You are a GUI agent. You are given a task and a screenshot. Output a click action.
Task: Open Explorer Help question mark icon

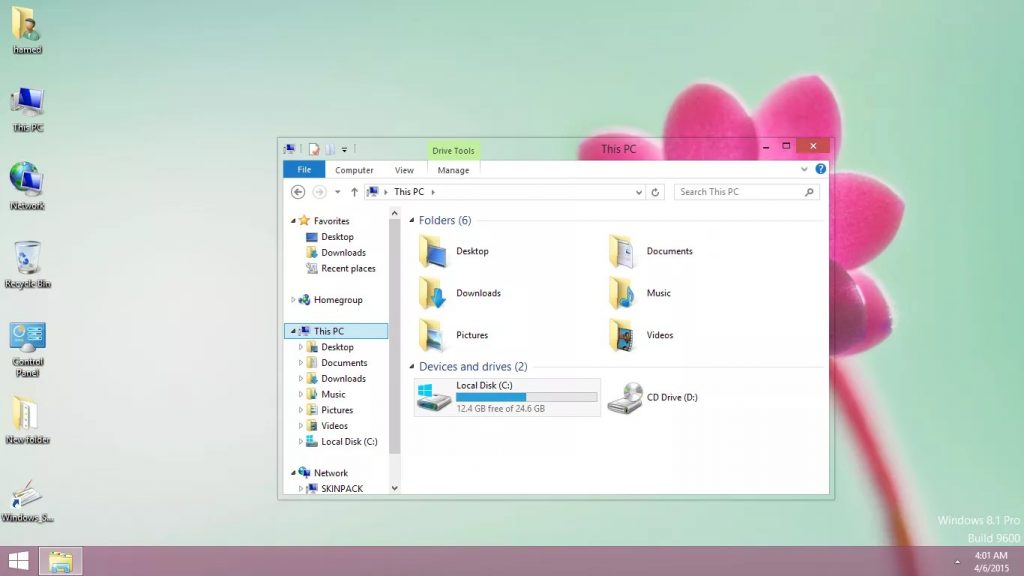click(821, 169)
